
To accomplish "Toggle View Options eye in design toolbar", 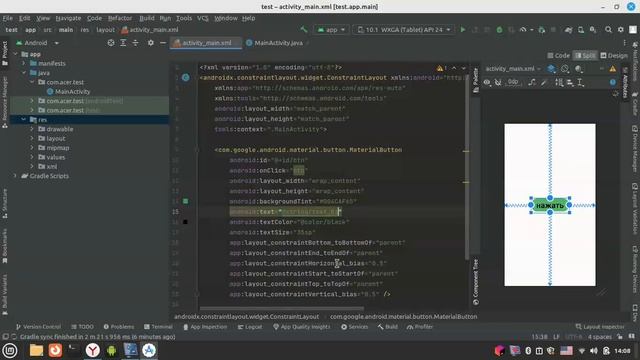I will pos(487,82).
